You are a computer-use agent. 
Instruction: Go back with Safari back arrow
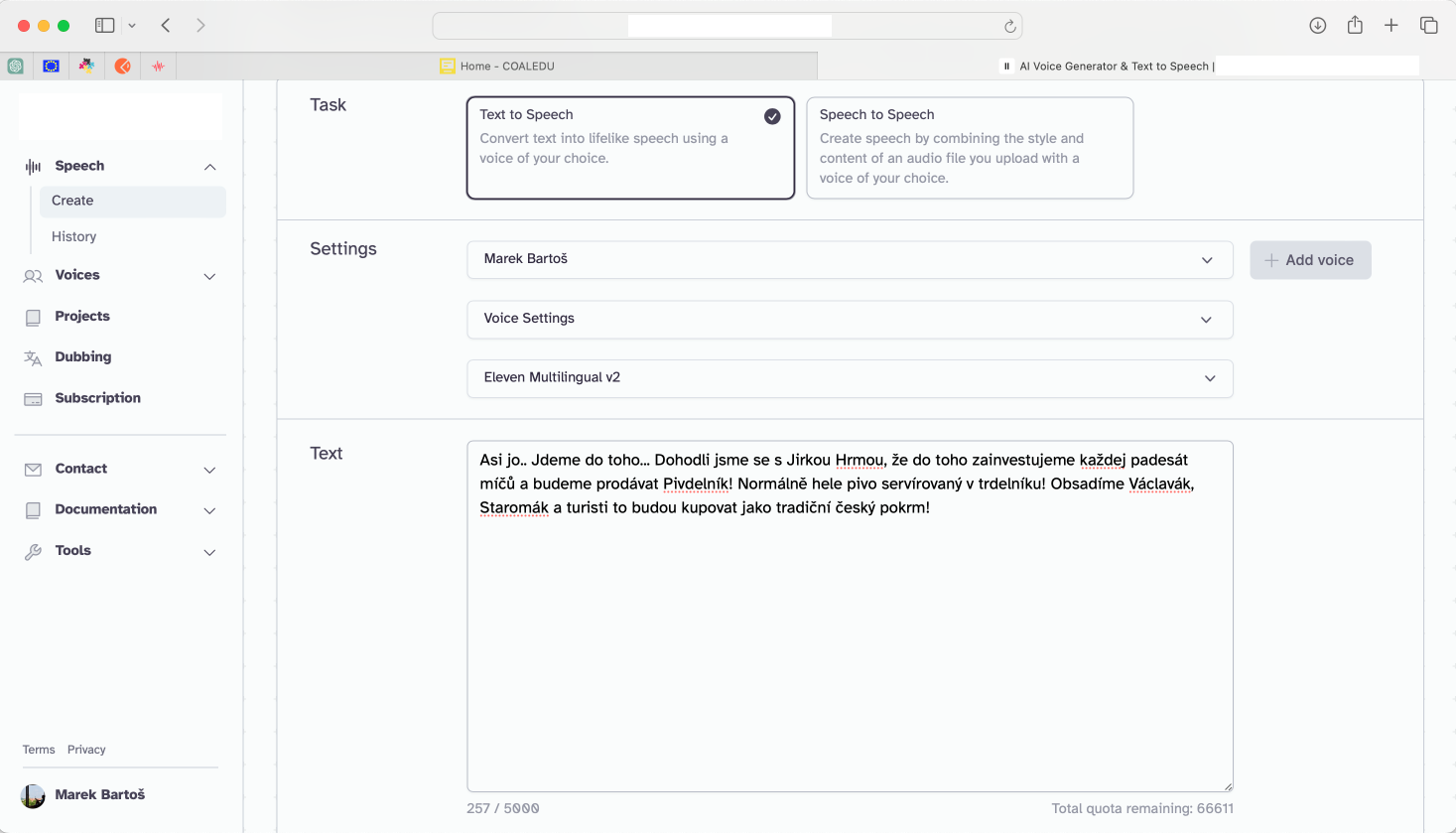(166, 26)
